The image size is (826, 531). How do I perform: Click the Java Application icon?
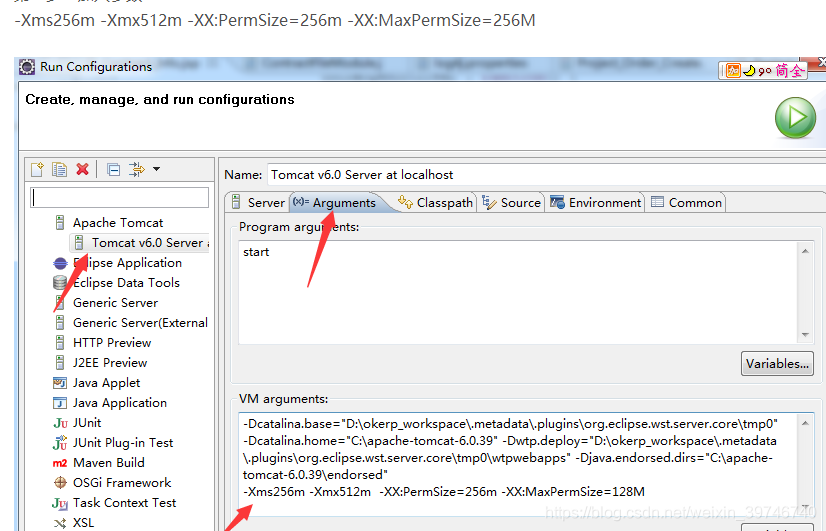(x=60, y=403)
